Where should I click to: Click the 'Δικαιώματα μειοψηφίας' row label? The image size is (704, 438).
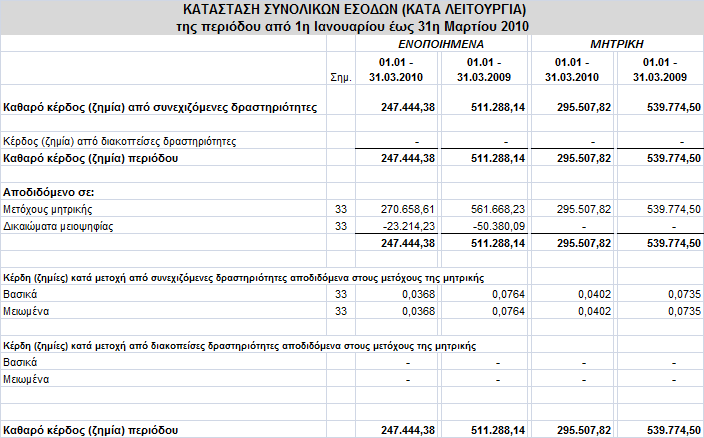coord(58,226)
